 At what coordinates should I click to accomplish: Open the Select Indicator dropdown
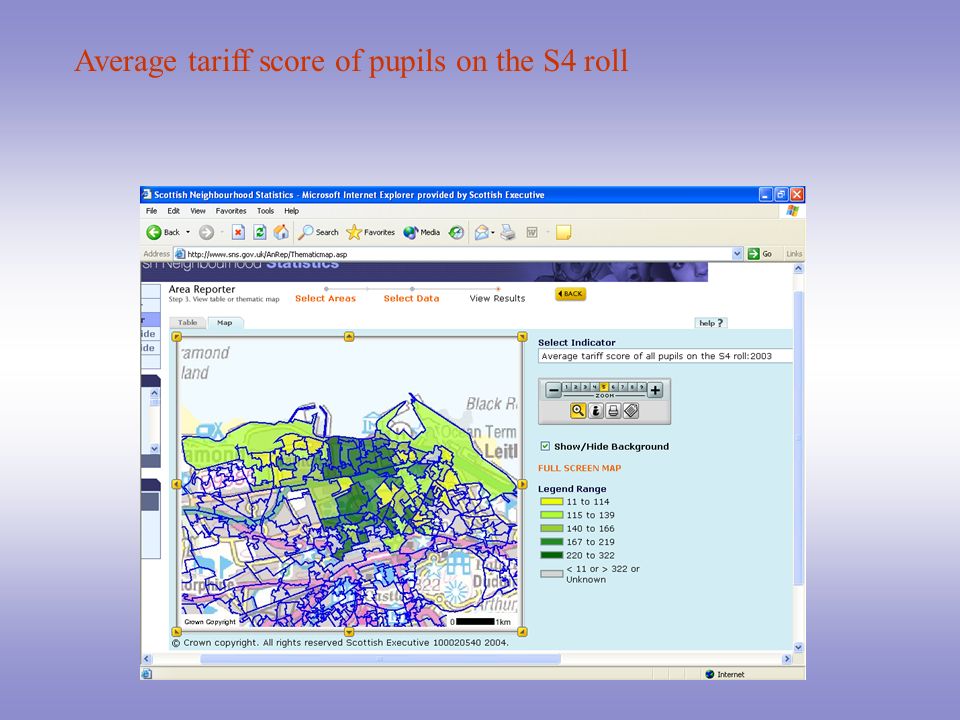coord(665,356)
